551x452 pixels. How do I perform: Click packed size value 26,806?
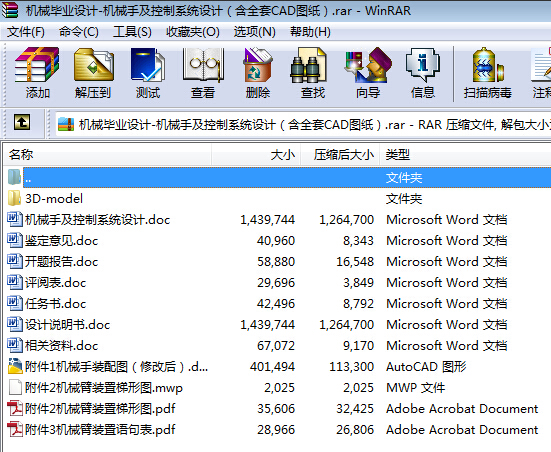pos(355,430)
